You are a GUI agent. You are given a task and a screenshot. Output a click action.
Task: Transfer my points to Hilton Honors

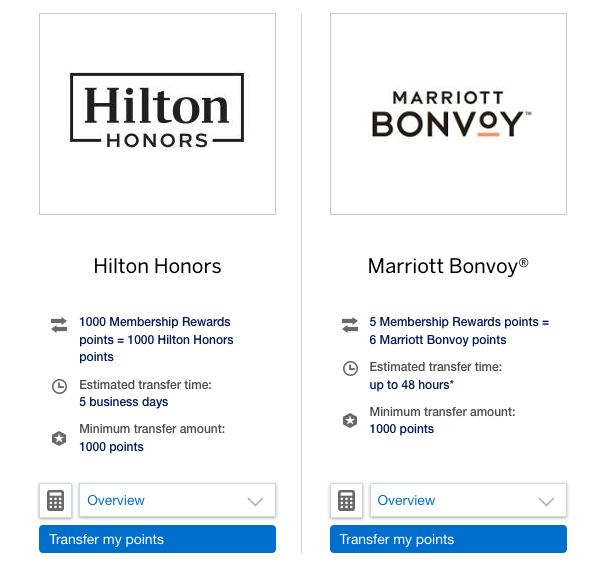point(157,539)
